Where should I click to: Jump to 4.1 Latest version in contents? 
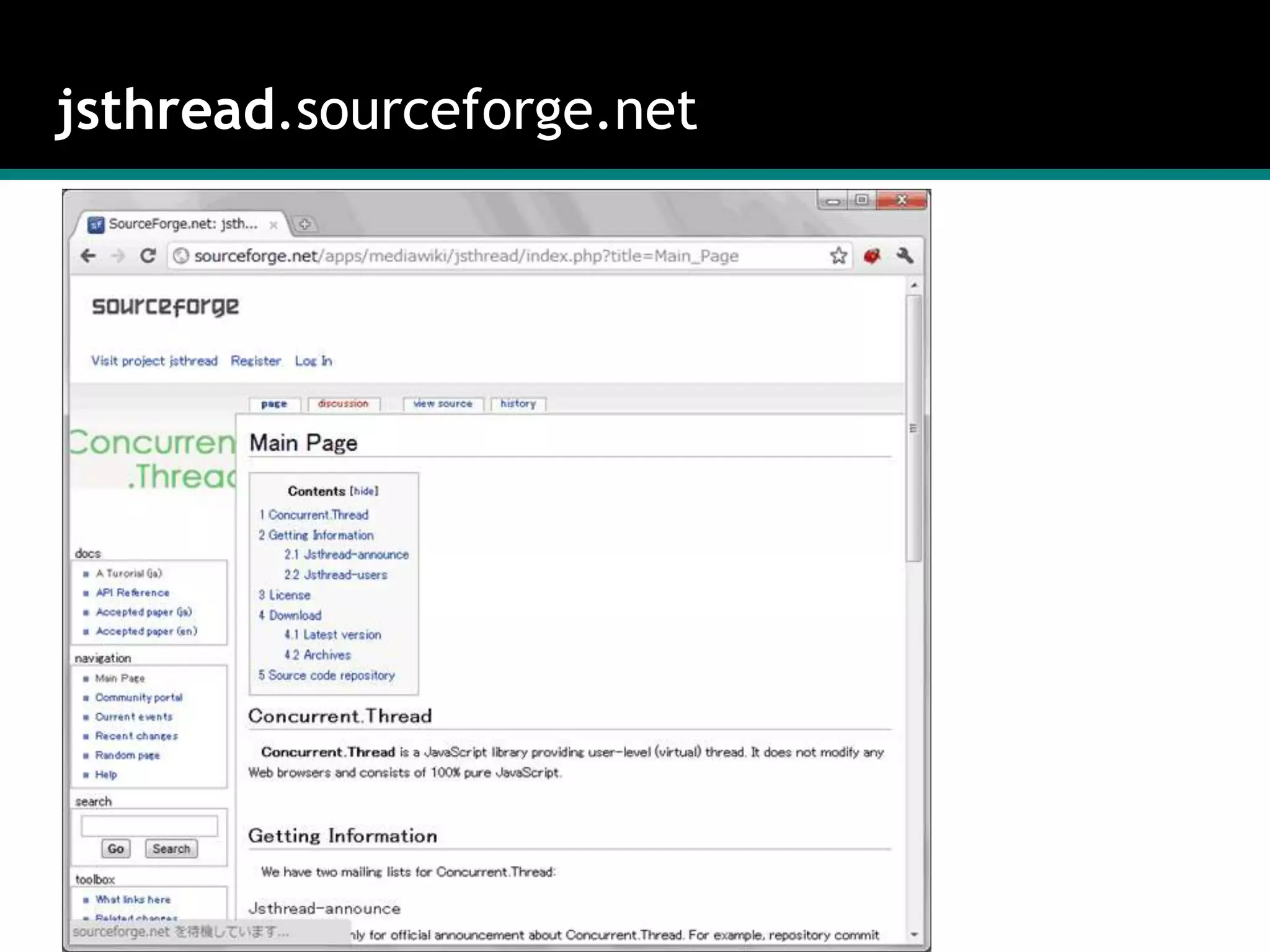pos(332,635)
